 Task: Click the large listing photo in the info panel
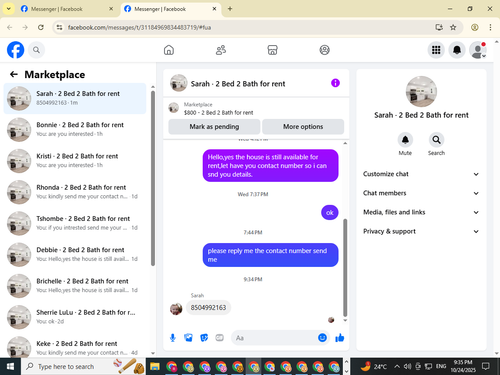421,92
